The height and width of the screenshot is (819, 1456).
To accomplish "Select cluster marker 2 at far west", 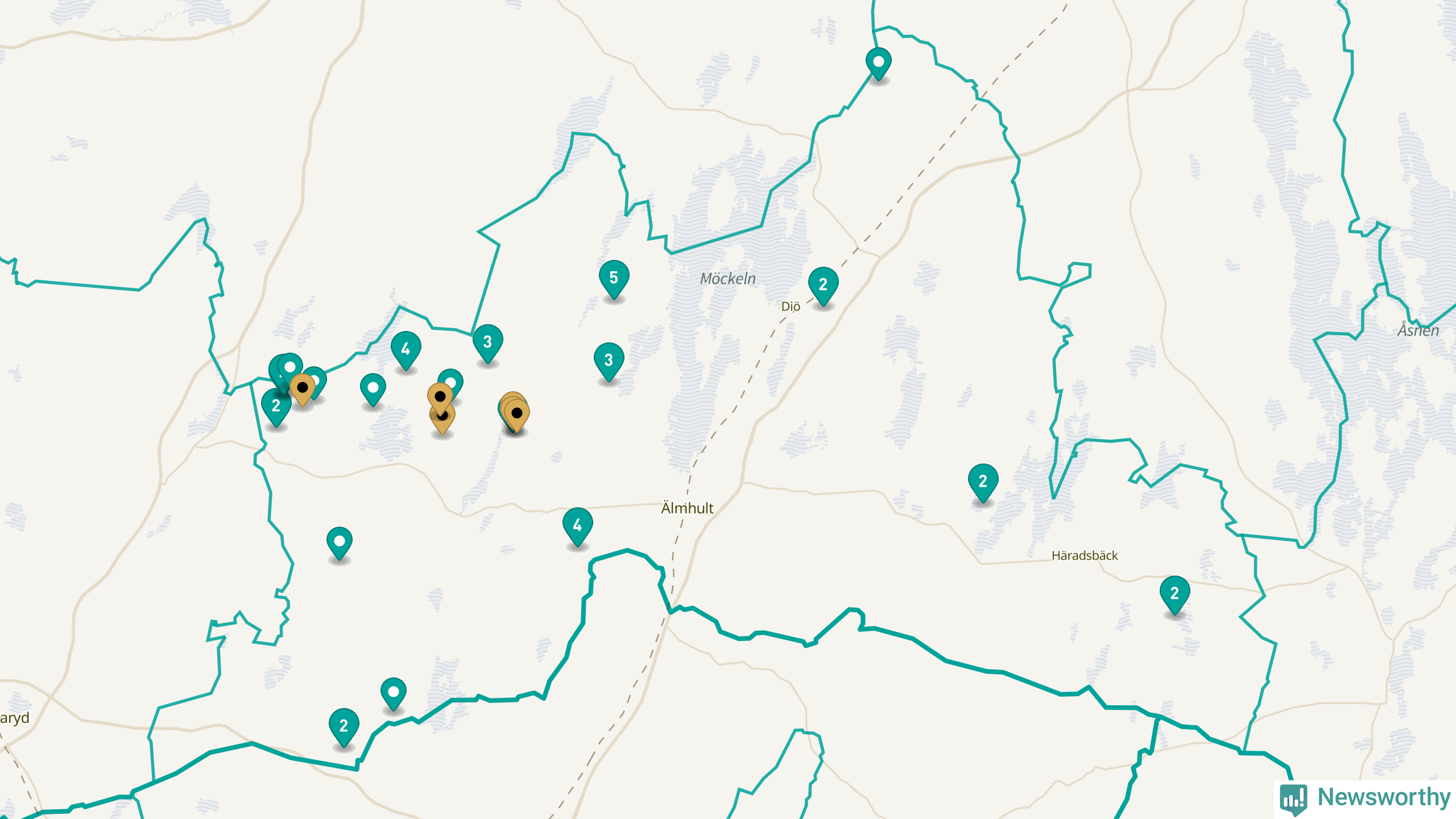I will [276, 407].
